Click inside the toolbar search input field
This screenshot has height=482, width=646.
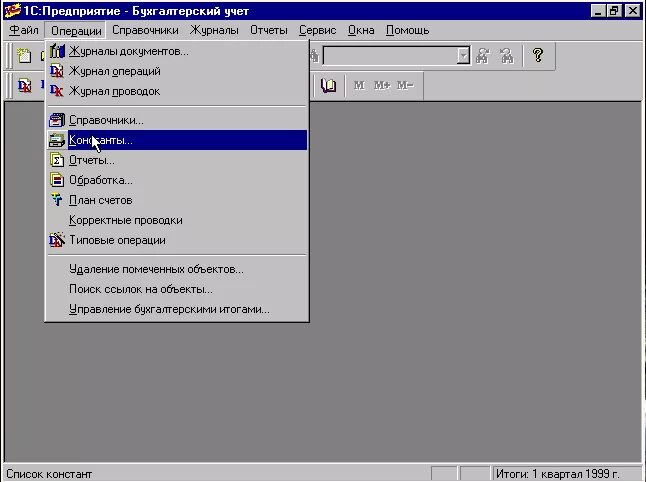pyautogui.click(x=390, y=56)
